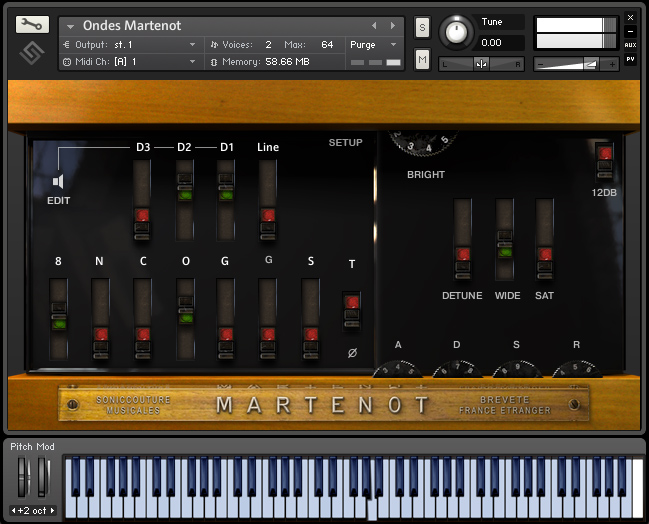Image resolution: width=649 pixels, height=524 pixels.
Task: Shift keyboard octave up with right arrow
Action: (52, 510)
